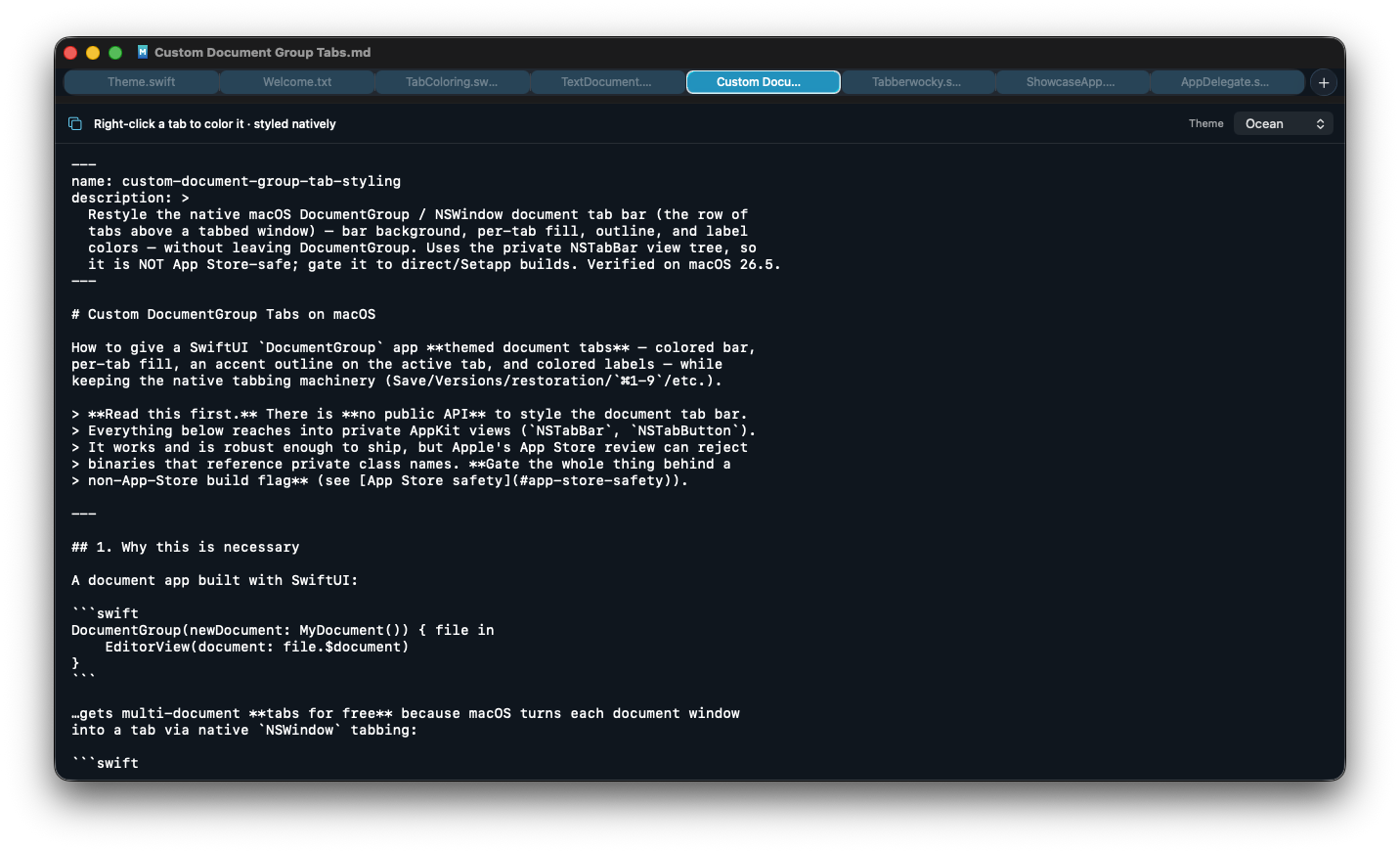Close the window with the red button

coord(70,53)
